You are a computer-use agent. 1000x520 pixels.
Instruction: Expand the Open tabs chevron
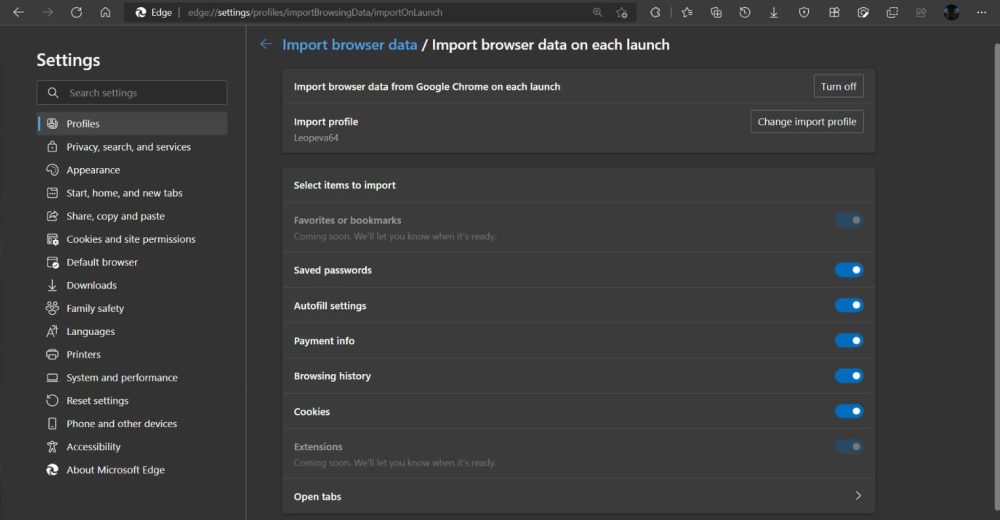tap(858, 496)
